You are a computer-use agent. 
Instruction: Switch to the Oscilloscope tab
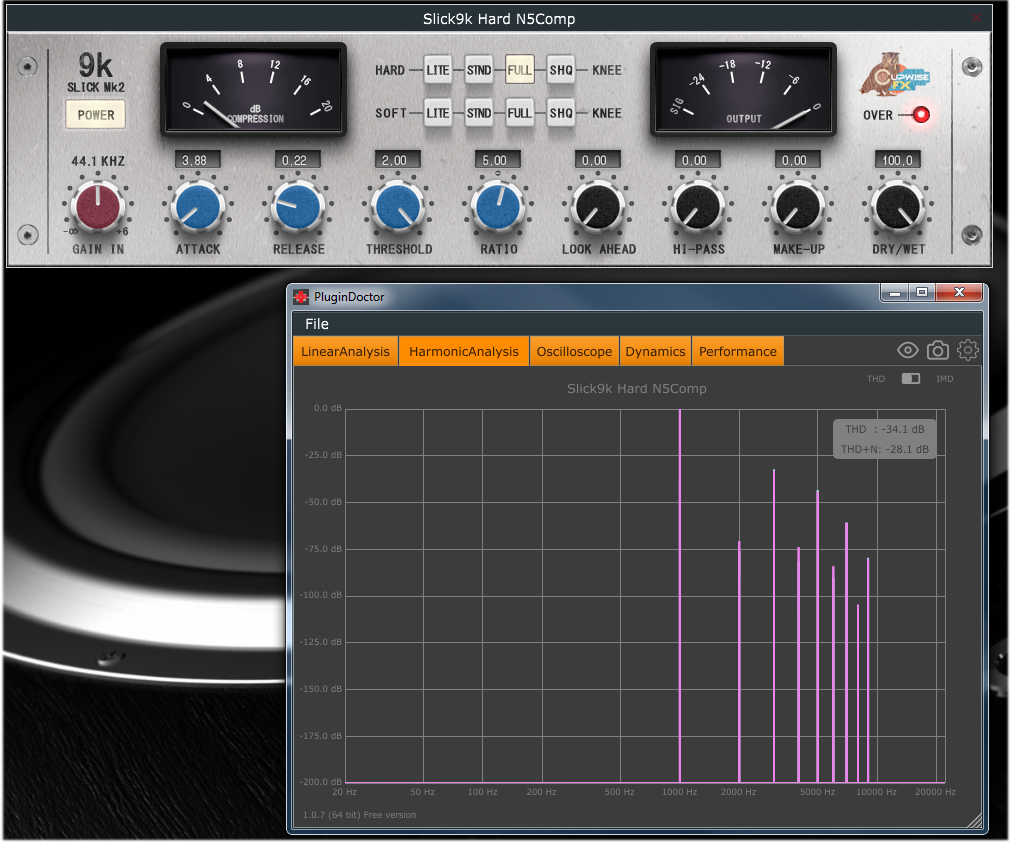point(574,352)
